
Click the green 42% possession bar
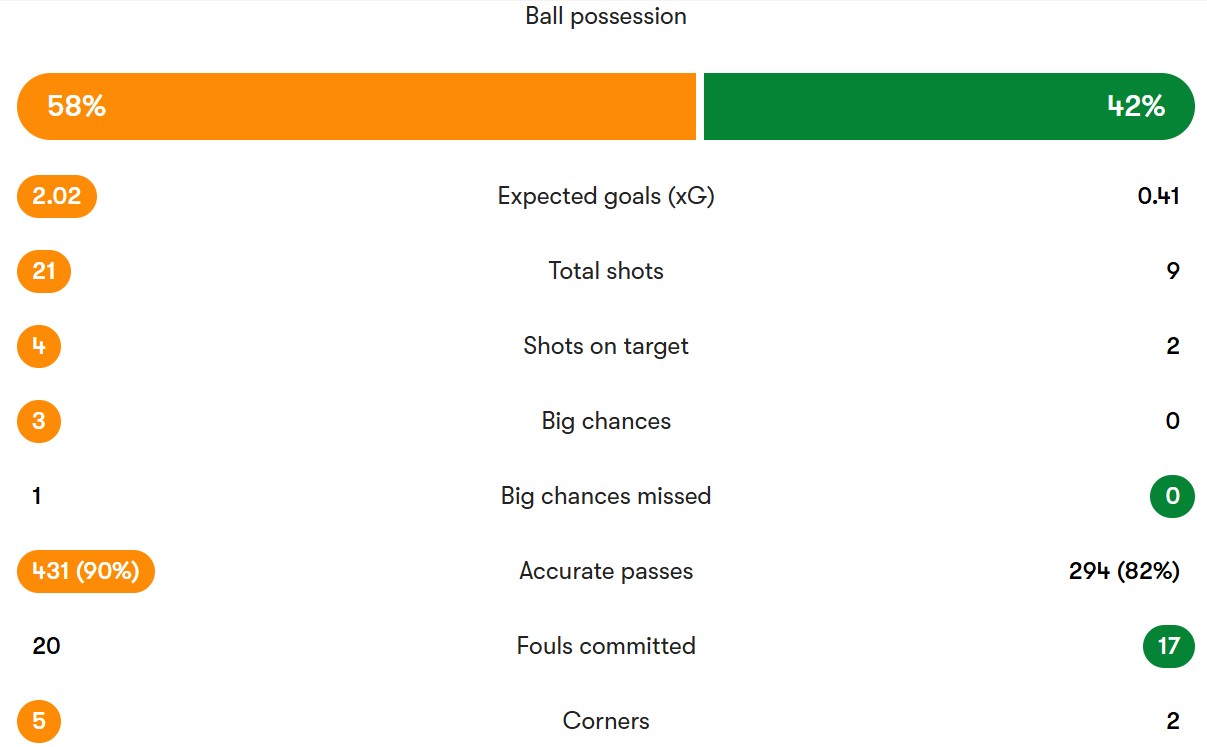pyautogui.click(x=949, y=106)
